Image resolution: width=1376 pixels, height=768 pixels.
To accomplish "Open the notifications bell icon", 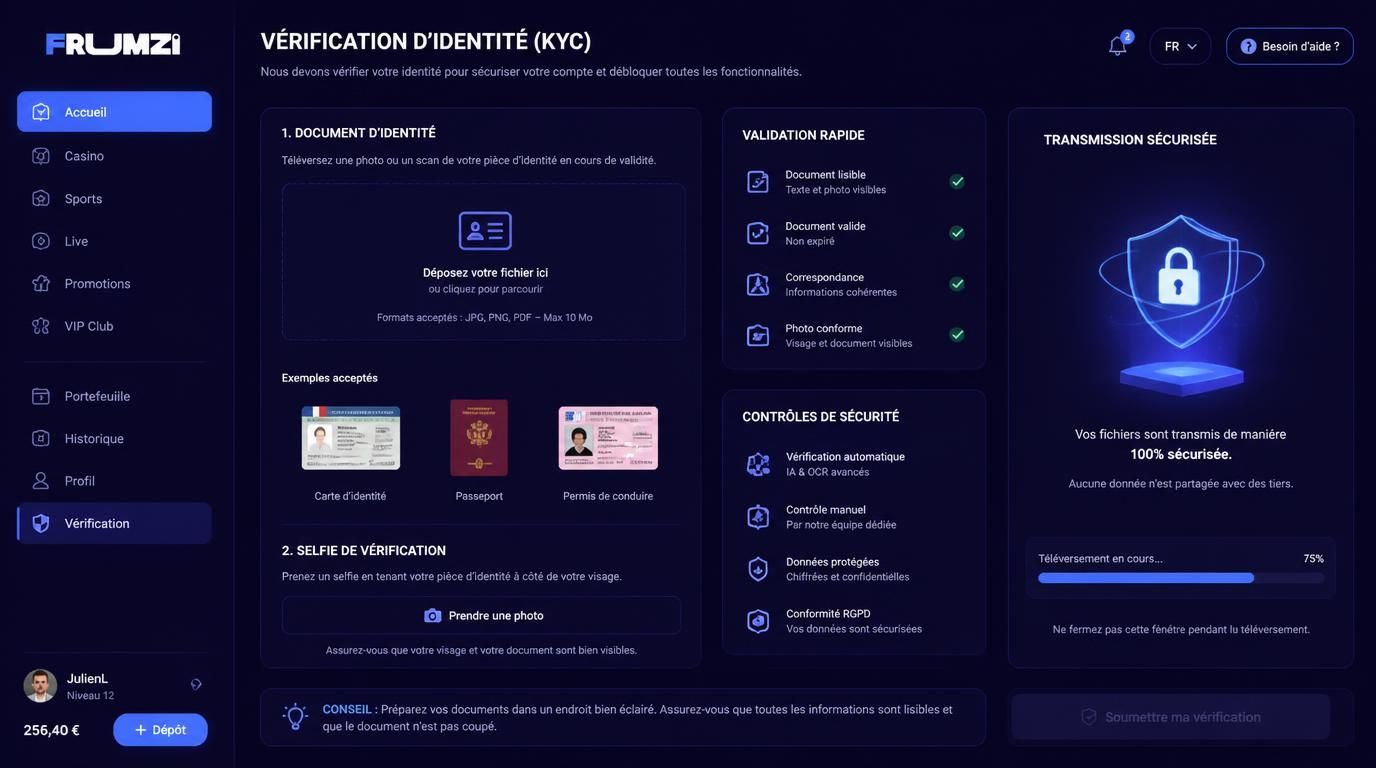I will (x=1118, y=46).
